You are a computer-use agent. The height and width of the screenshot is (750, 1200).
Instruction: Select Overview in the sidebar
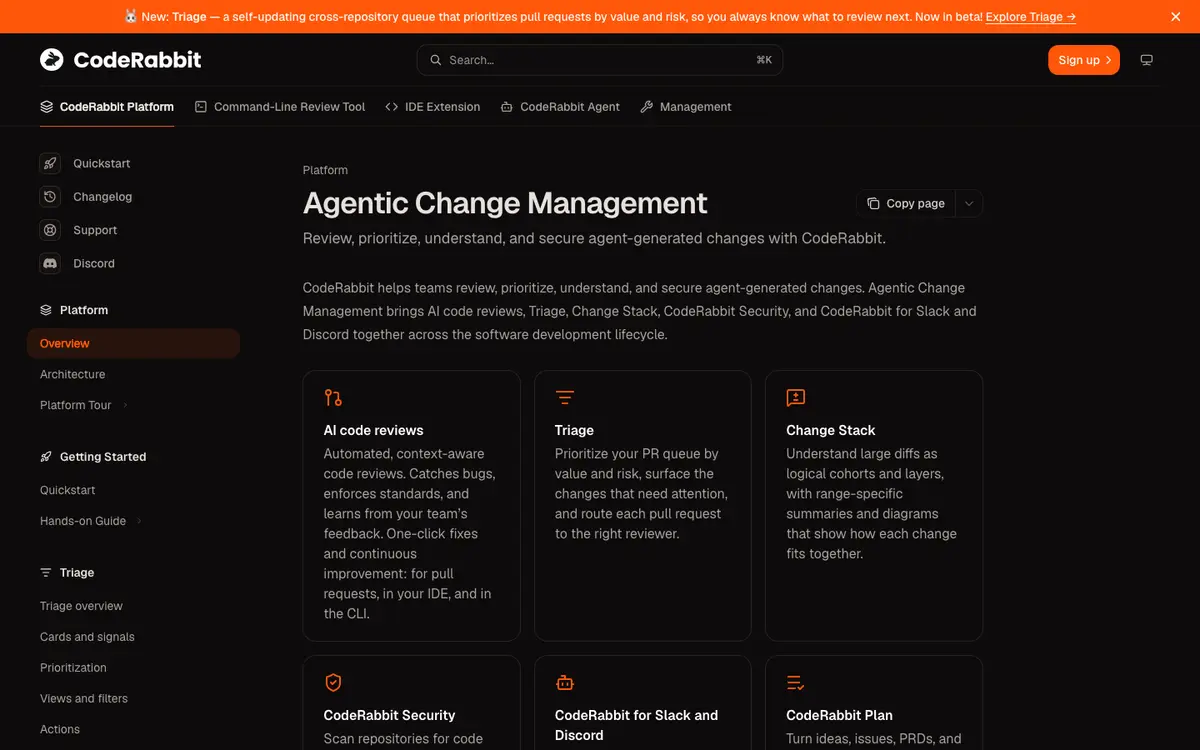coord(134,343)
